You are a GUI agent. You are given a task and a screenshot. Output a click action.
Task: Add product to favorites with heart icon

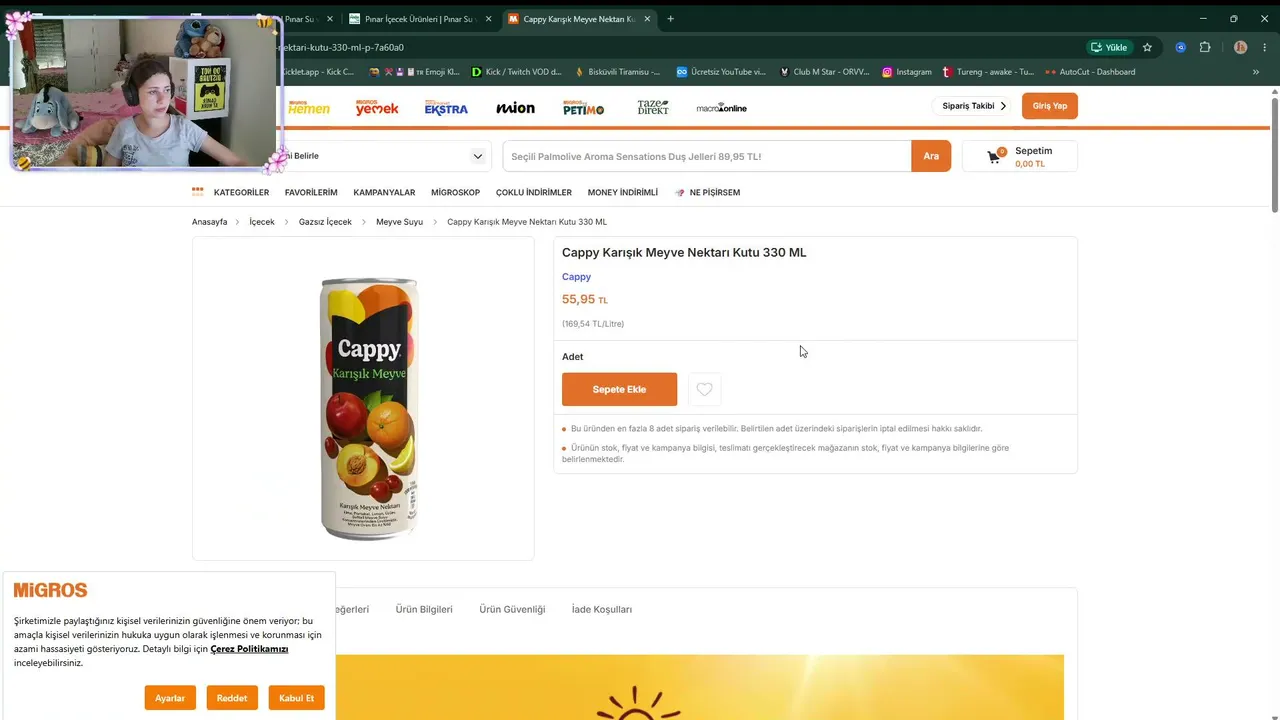click(x=704, y=389)
